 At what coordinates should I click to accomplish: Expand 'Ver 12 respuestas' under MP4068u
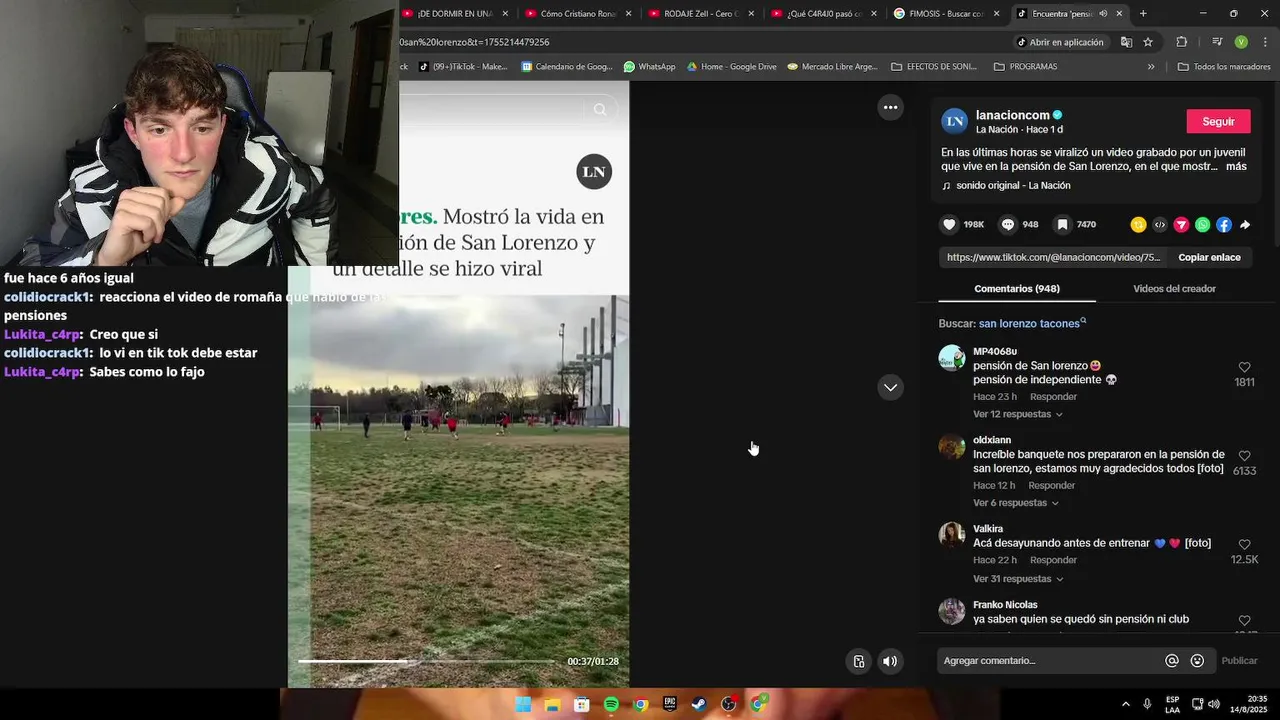pos(1017,414)
